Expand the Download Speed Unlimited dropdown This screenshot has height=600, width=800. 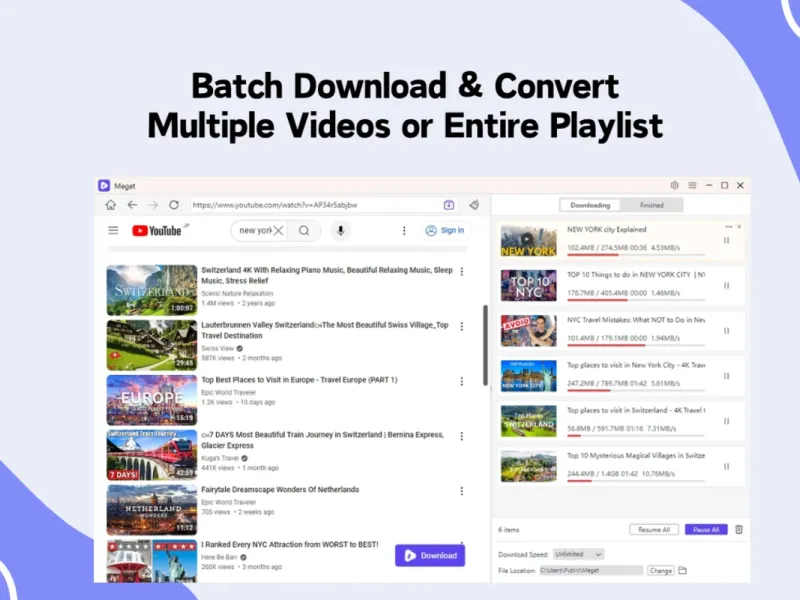click(579, 554)
